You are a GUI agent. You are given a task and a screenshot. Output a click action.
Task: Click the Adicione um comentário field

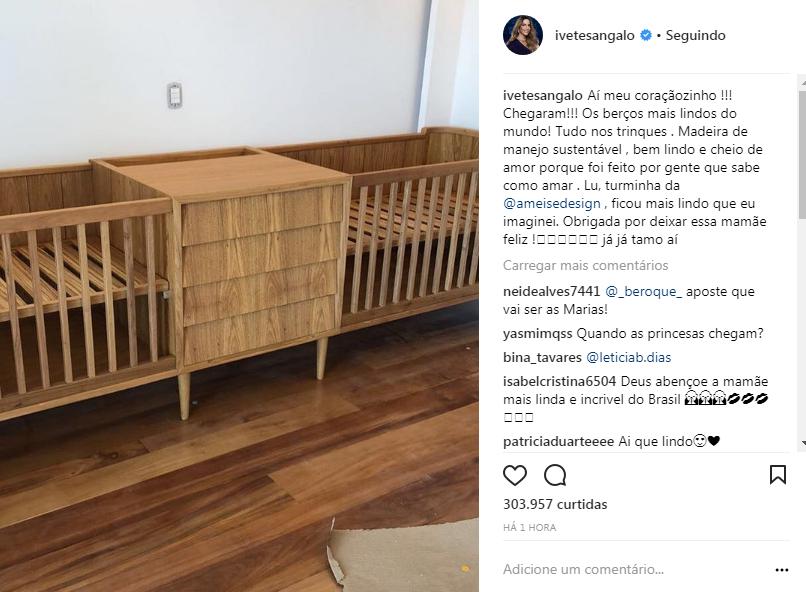coord(635,570)
